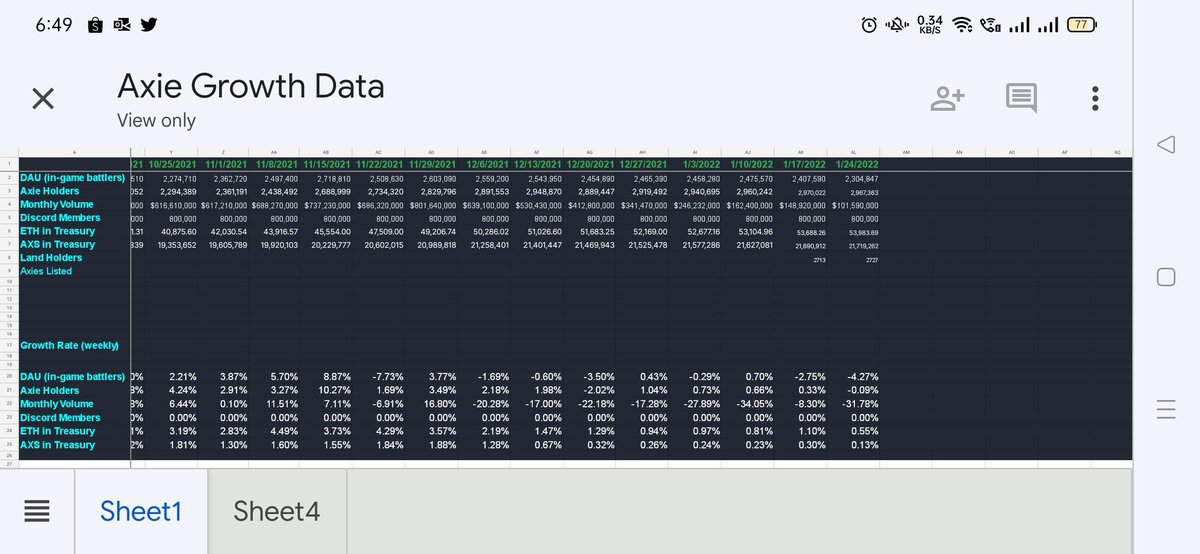Tap the Shopee bag notification icon
This screenshot has height=554, width=1200.
tap(94, 25)
